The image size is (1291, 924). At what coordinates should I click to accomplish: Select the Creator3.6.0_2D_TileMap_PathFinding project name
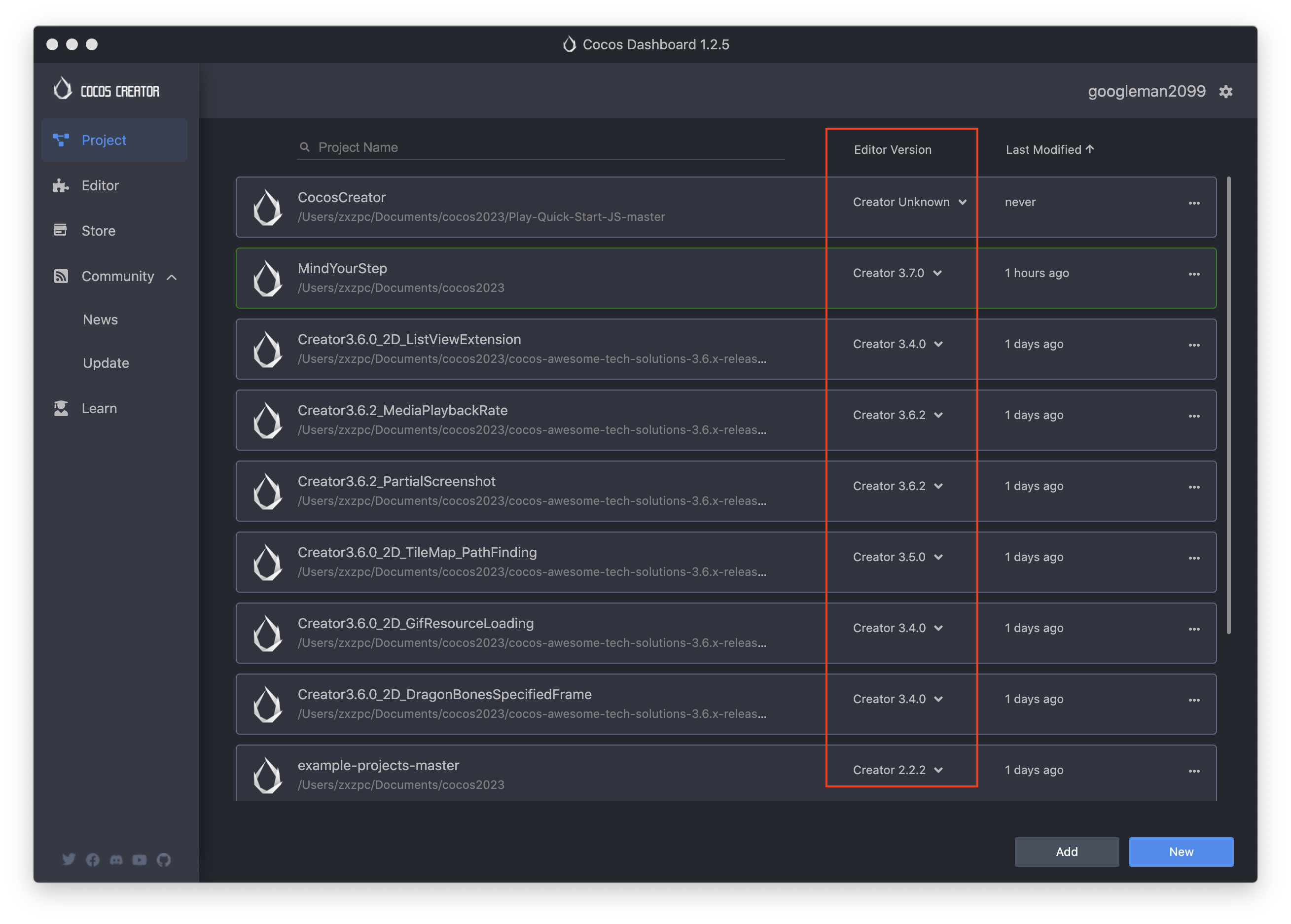418,552
